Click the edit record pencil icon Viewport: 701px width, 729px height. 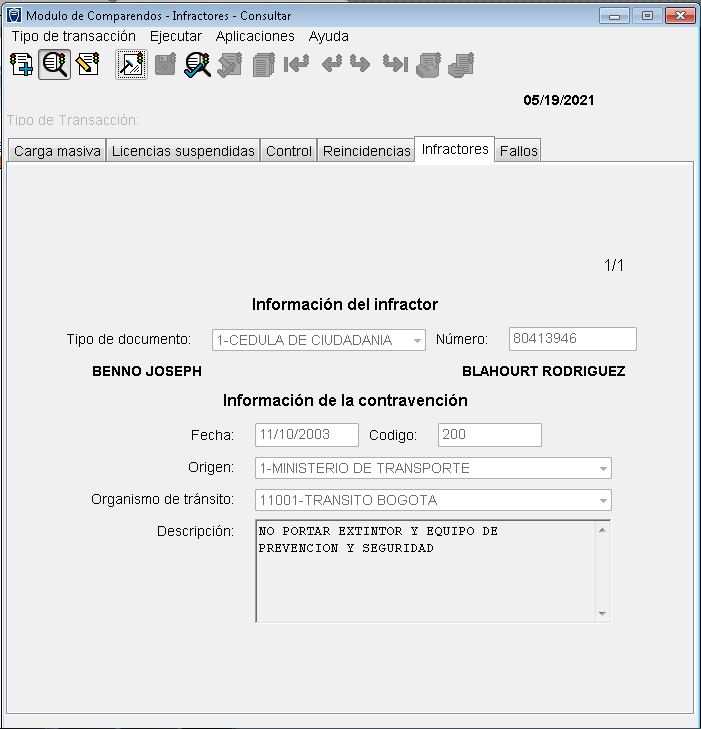click(x=88, y=65)
